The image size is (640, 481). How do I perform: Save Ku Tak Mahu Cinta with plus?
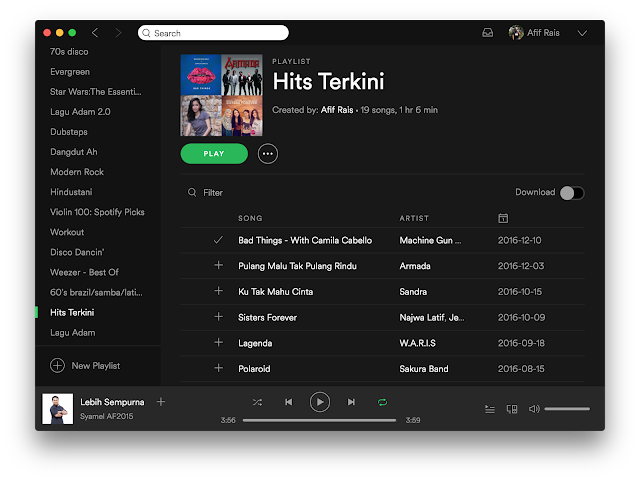(x=218, y=291)
